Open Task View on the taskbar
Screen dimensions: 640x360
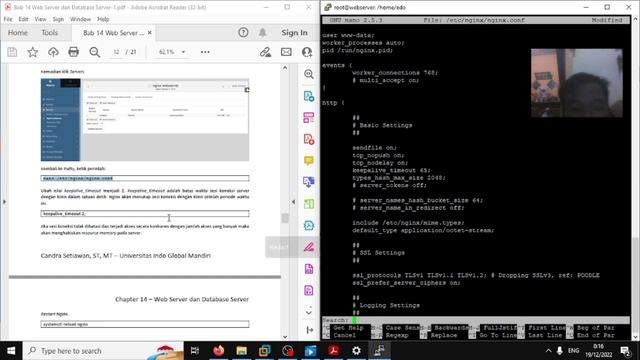coord(195,351)
